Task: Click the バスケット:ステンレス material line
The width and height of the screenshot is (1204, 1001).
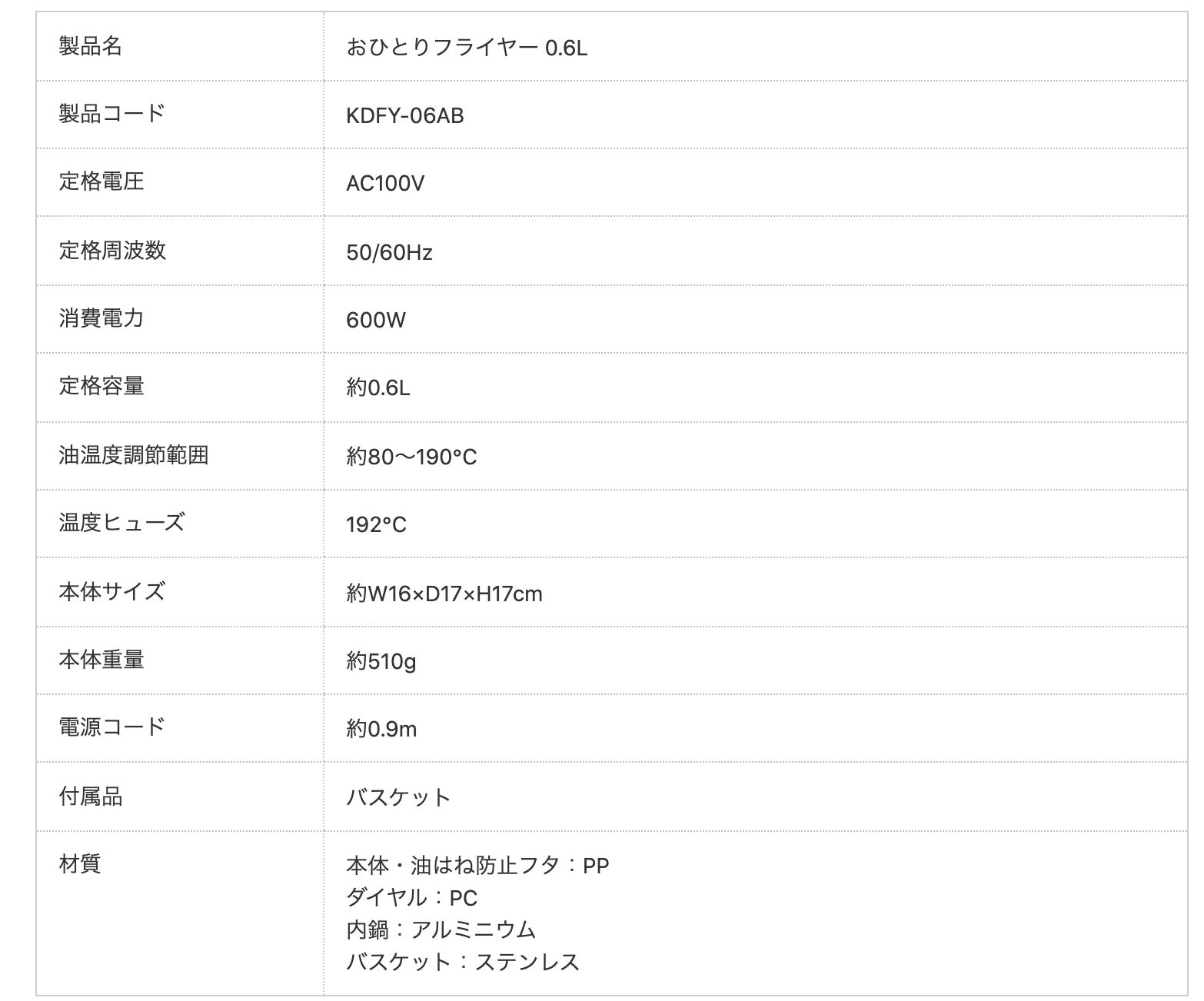Action: 462,962
